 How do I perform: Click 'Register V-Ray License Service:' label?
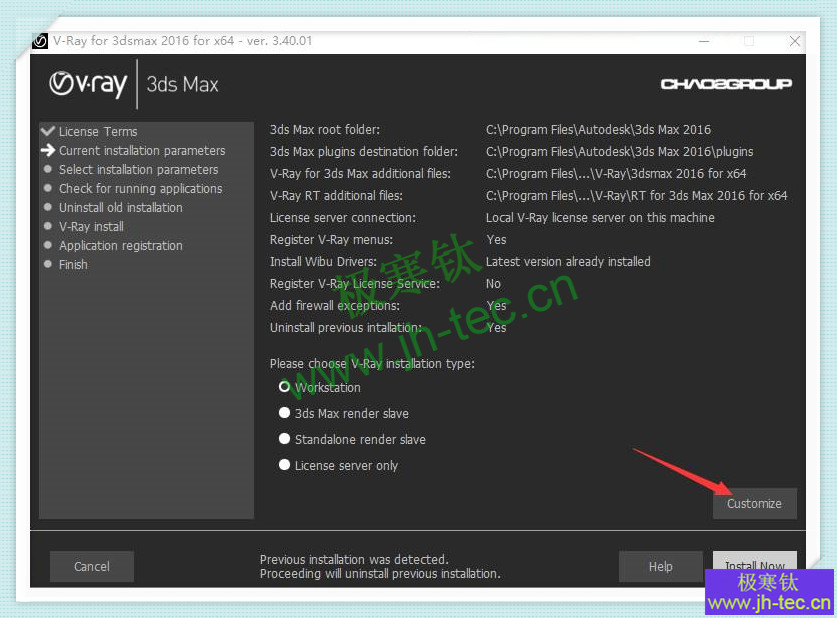coord(355,283)
